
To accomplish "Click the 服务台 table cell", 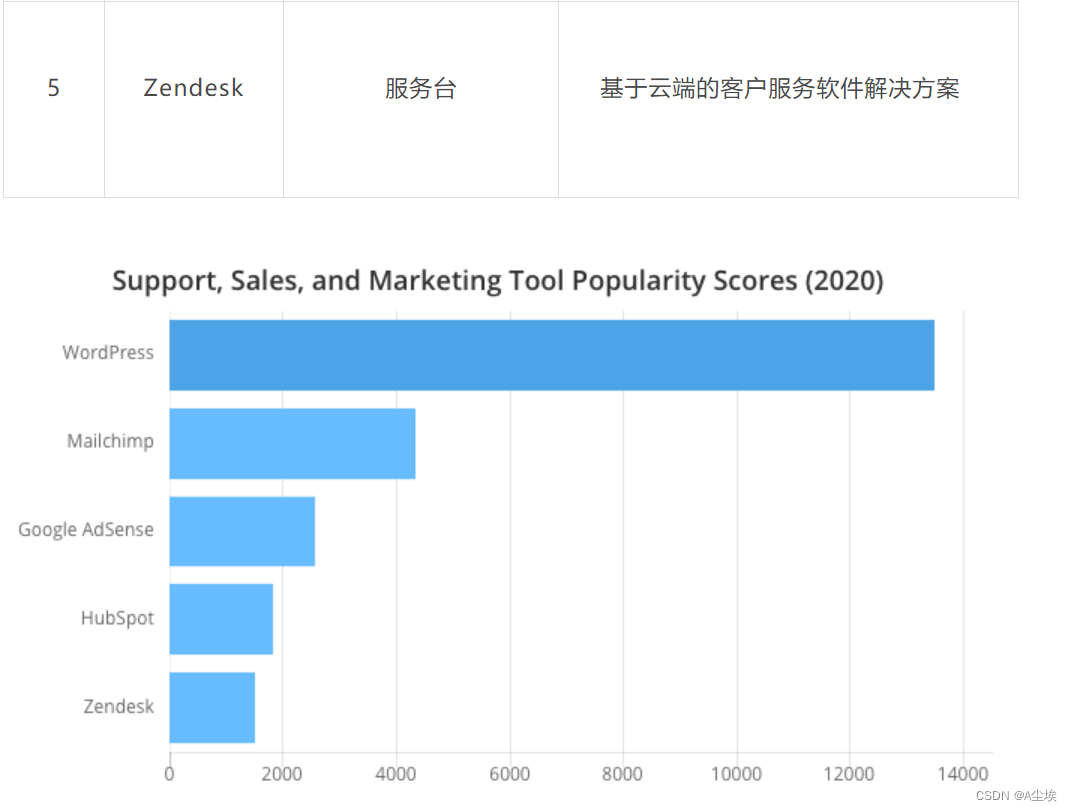I will 420,99.
